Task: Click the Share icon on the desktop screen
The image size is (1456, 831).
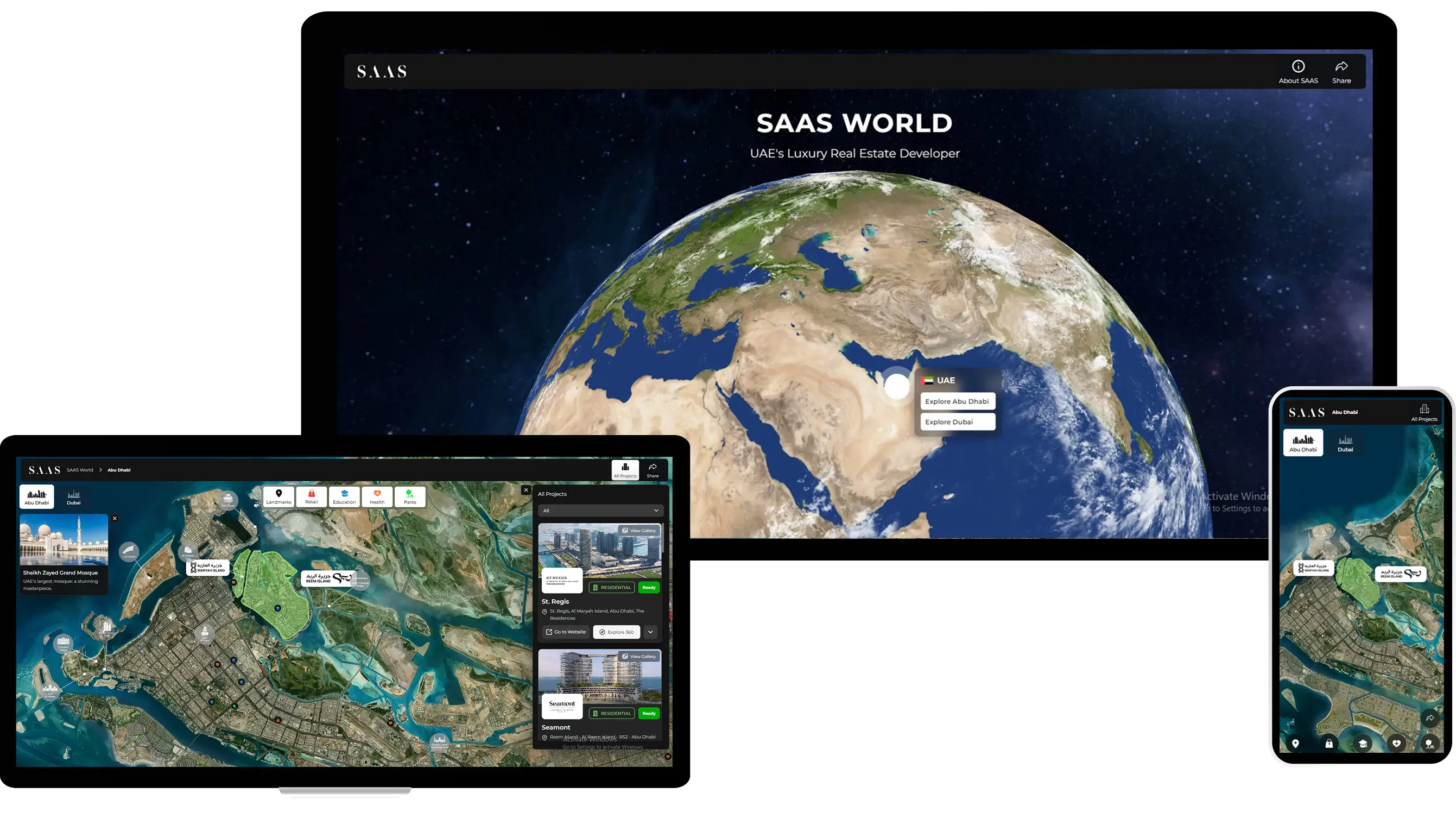Action: pos(1341,72)
